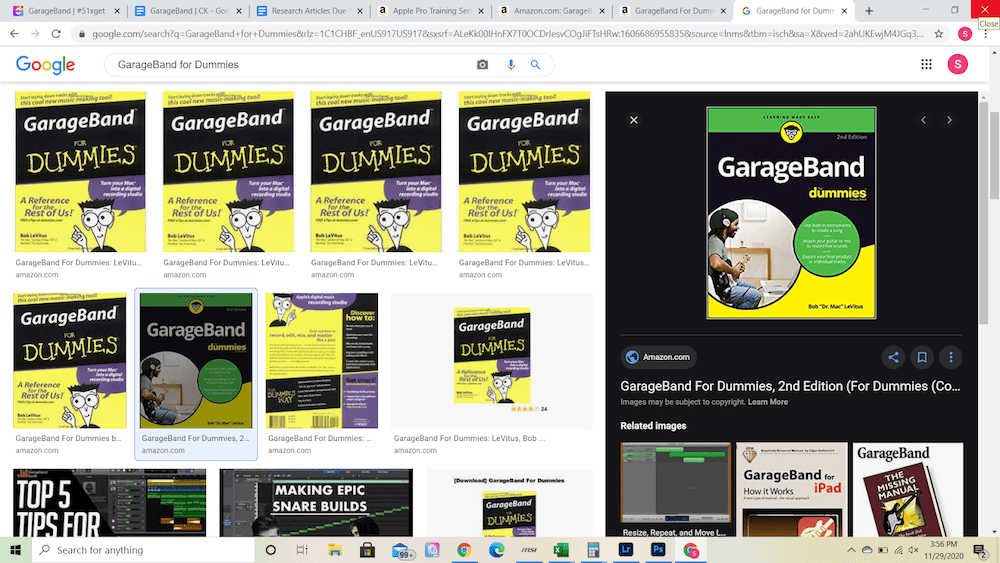
Task: Open TOP 5 TIPS video thumbnail
Action: (x=110, y=502)
